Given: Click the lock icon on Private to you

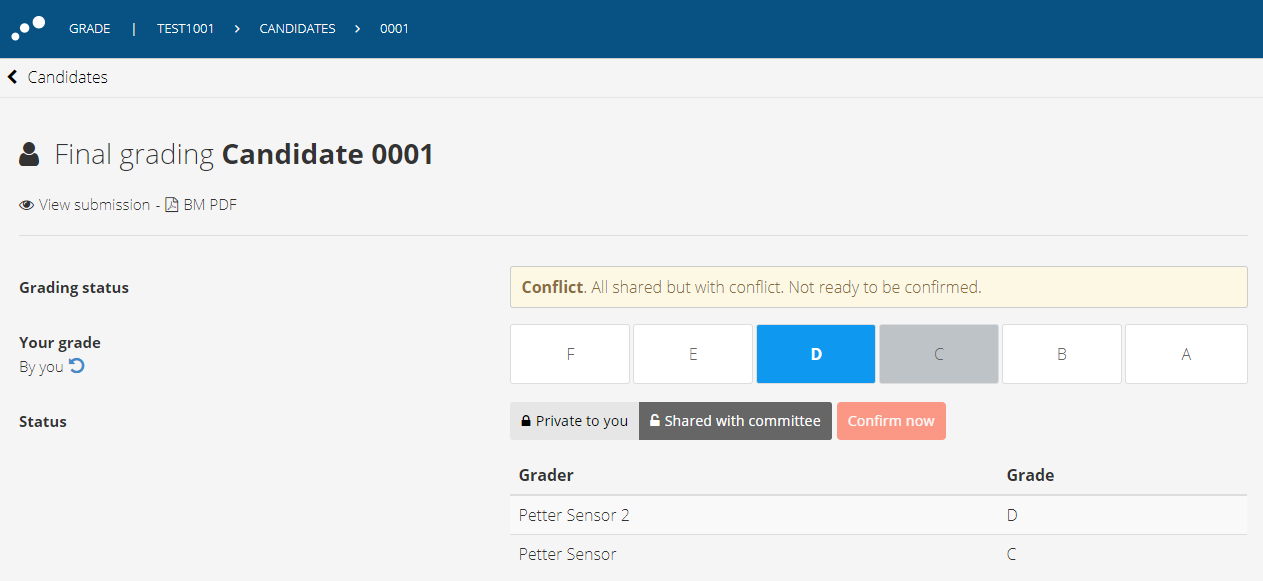Looking at the screenshot, I should click(x=526, y=421).
